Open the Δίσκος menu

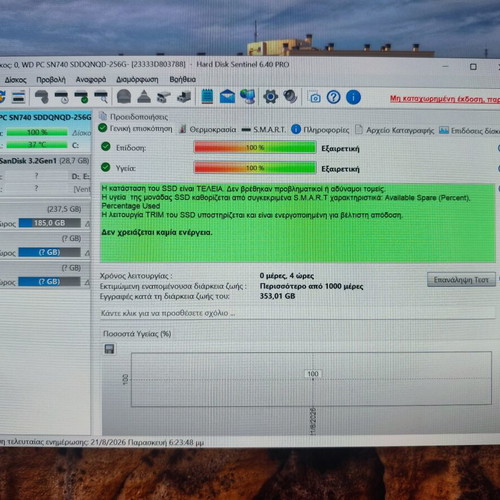point(15,80)
